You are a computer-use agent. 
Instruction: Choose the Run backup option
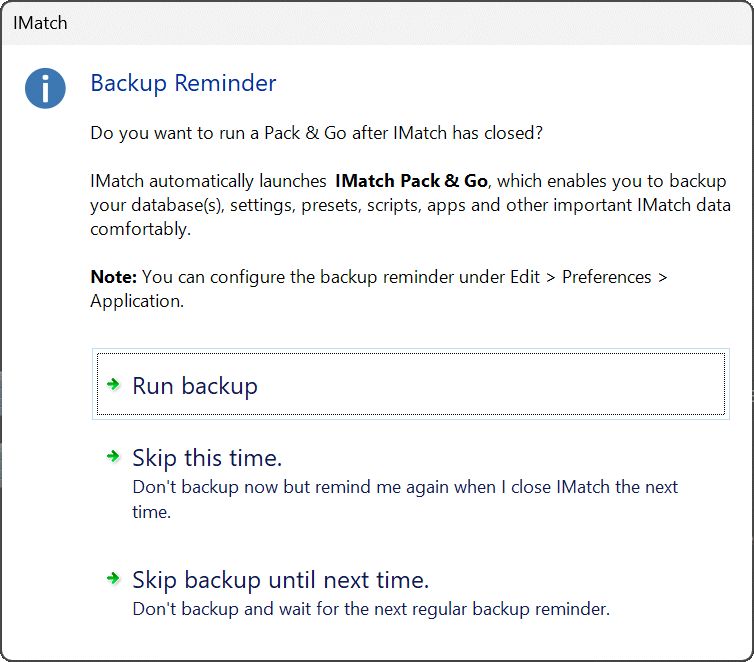click(x=195, y=386)
